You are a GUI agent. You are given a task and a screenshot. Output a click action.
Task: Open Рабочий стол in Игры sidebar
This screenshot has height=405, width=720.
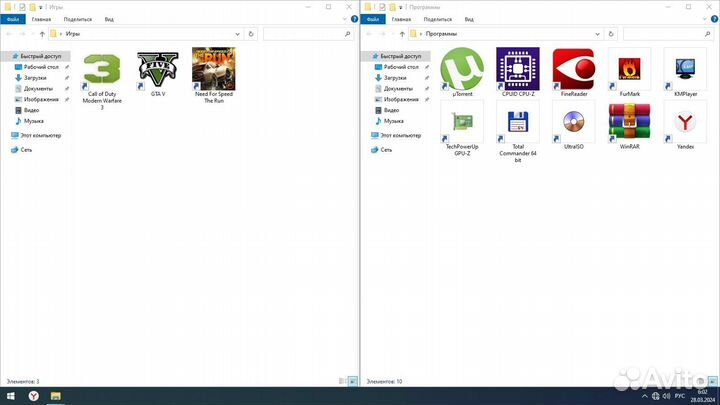pyautogui.click(x=41, y=67)
